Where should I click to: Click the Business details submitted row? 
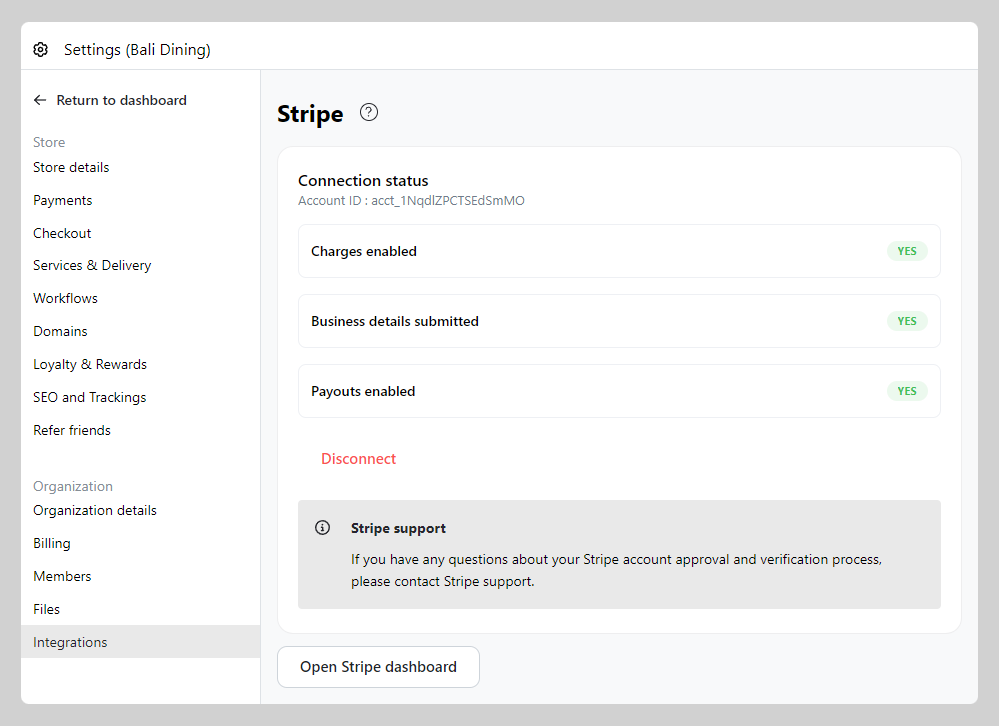tap(619, 322)
